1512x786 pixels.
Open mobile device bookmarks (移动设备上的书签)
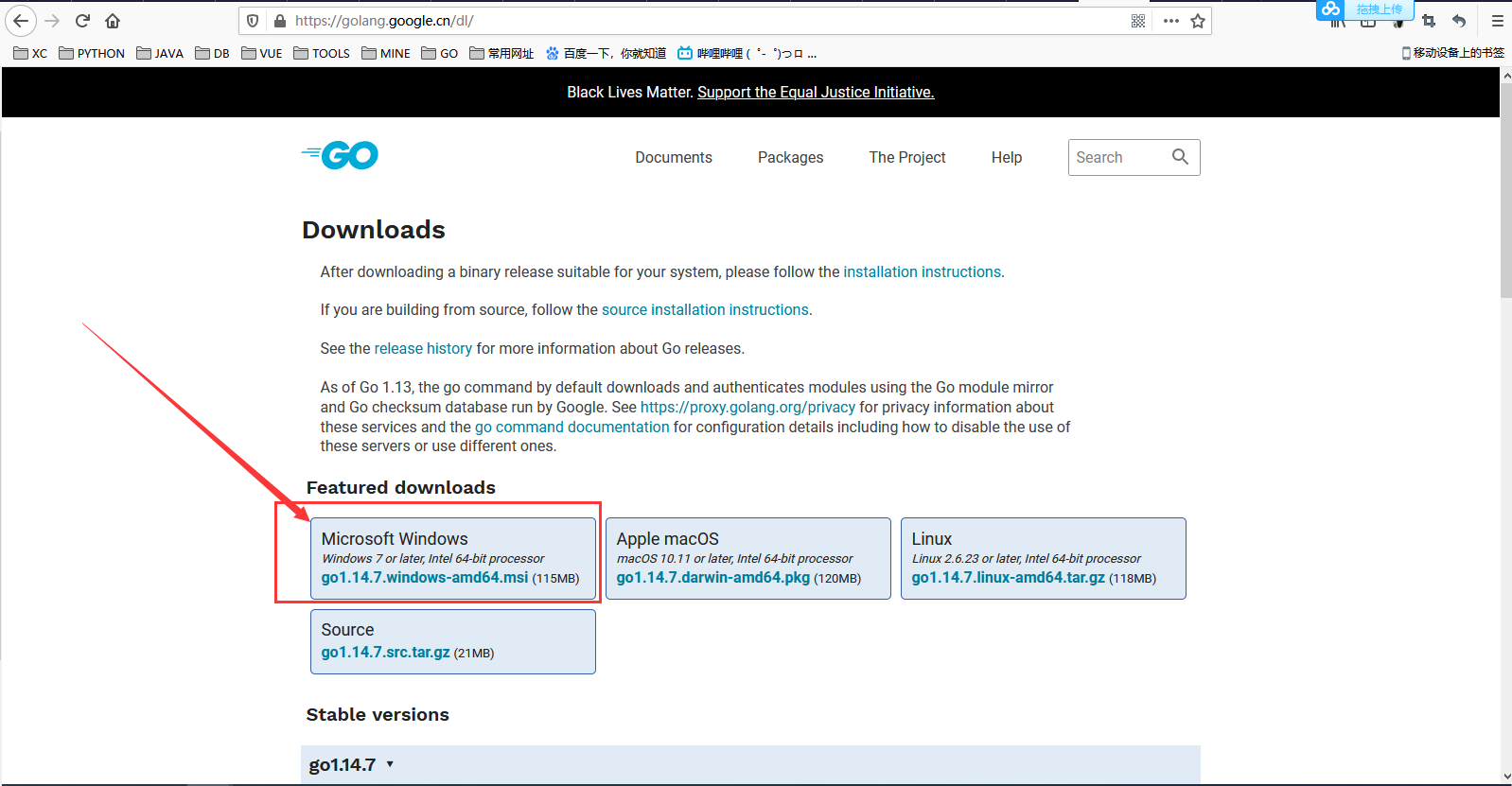1453,53
